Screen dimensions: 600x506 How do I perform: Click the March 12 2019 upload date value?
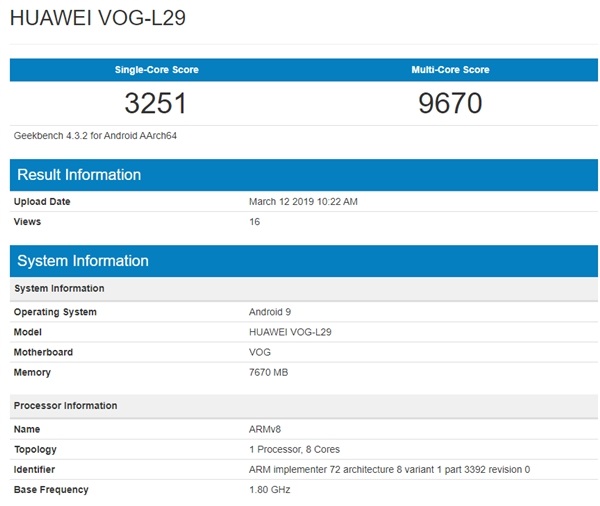click(x=303, y=202)
